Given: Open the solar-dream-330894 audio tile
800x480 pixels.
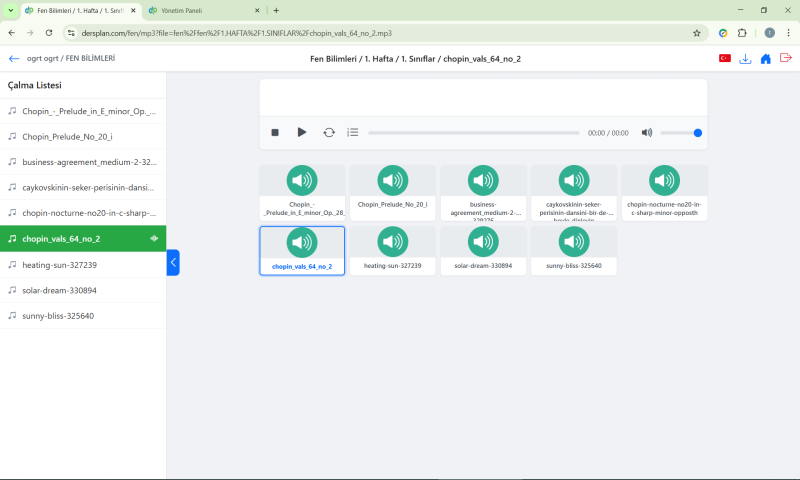Looking at the screenshot, I should [x=483, y=249].
